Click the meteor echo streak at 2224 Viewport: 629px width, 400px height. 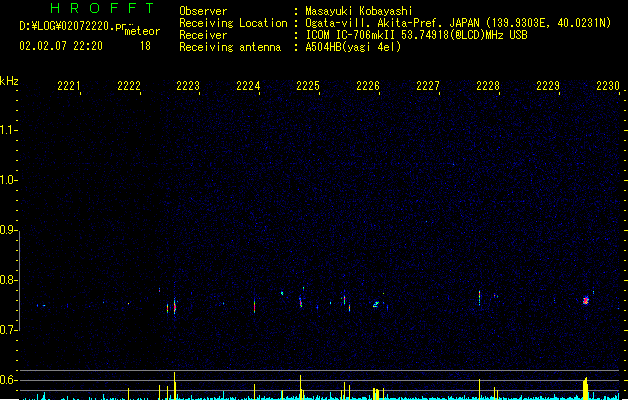(254, 306)
